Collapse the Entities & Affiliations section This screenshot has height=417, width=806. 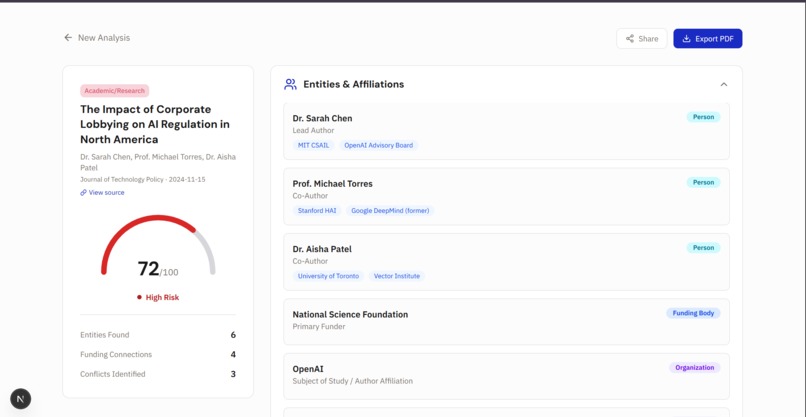[724, 84]
